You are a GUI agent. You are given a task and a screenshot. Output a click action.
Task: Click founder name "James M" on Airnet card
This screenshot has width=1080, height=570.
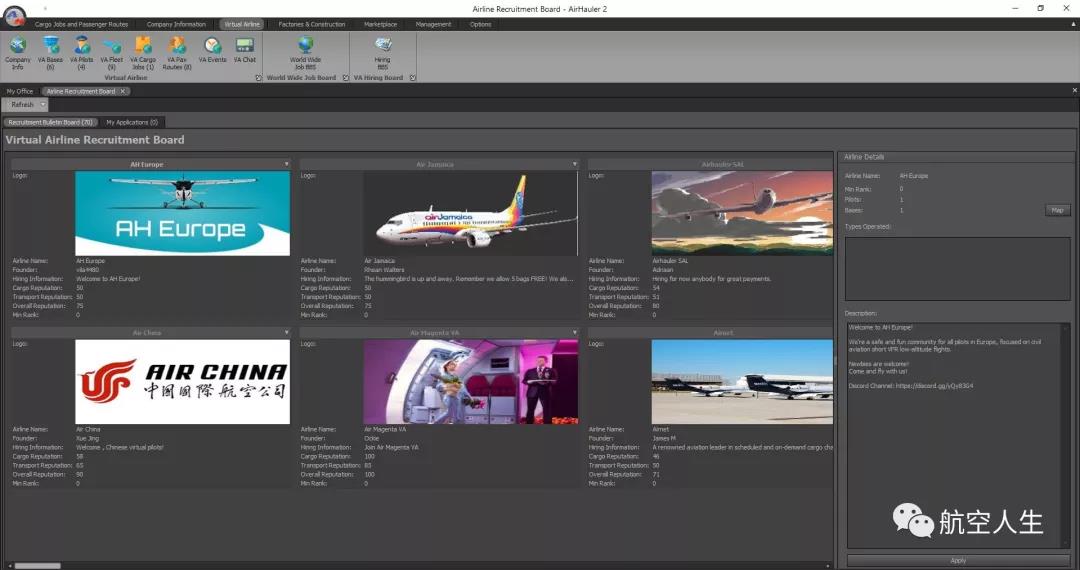pos(664,439)
